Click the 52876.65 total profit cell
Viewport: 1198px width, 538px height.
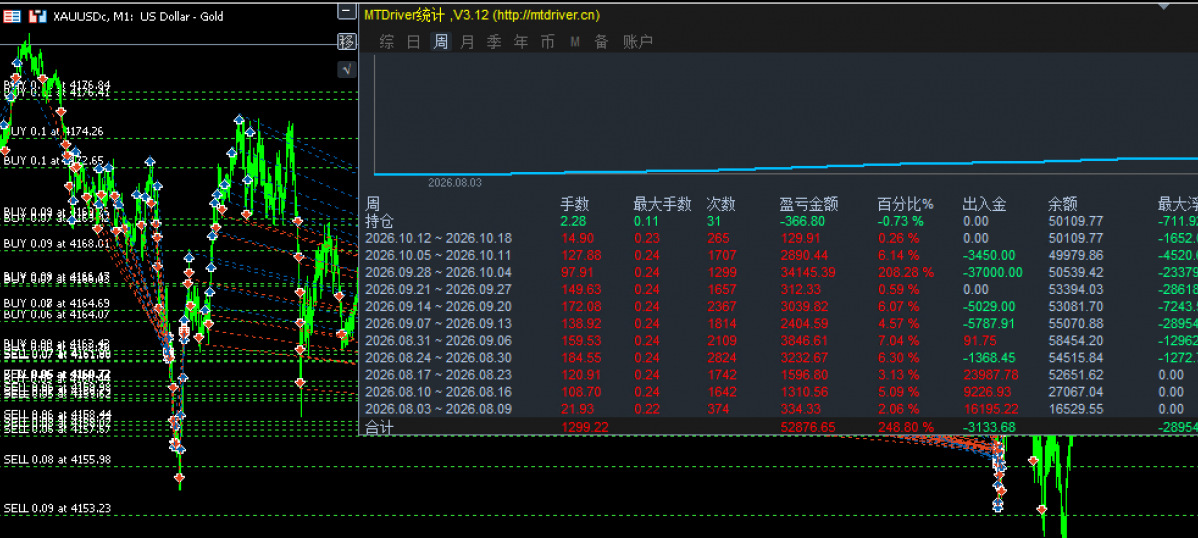pos(807,427)
